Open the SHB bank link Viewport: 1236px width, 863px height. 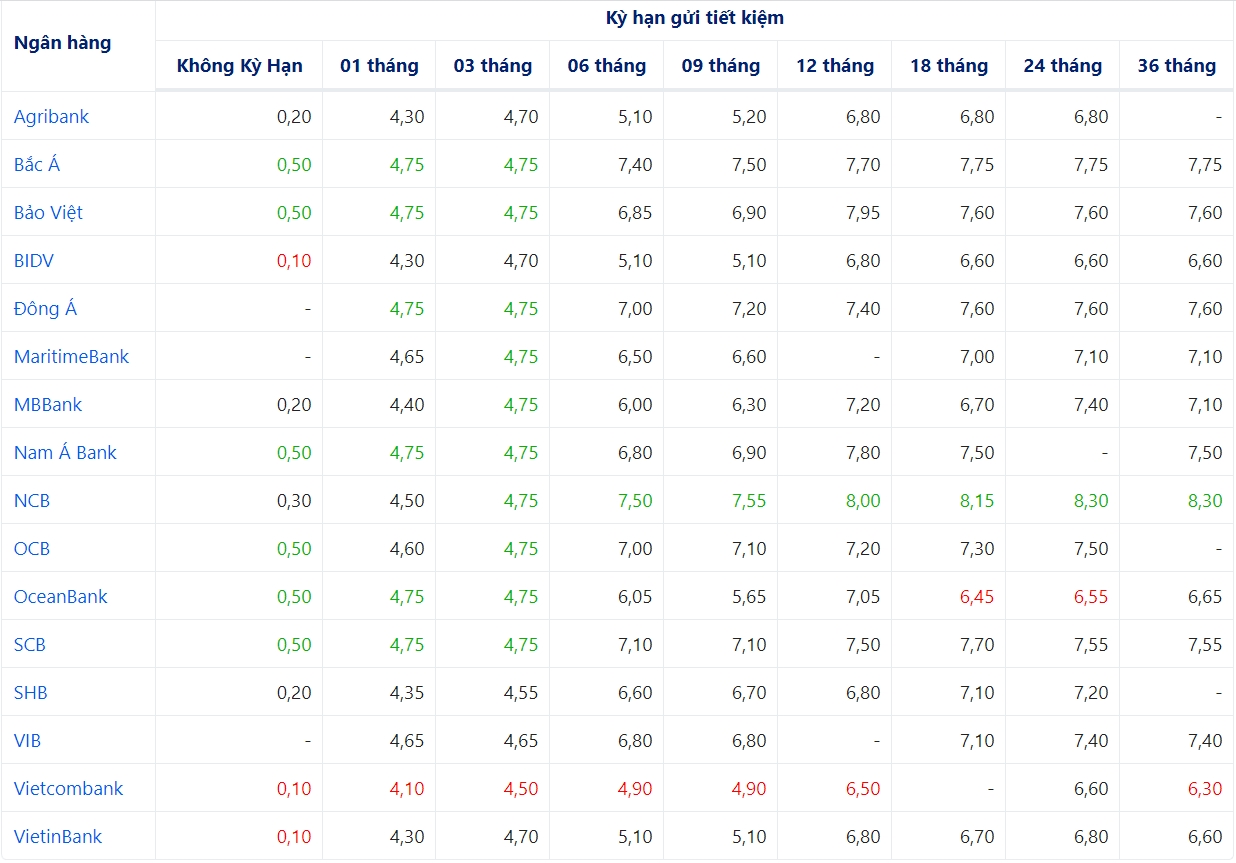click(x=31, y=693)
